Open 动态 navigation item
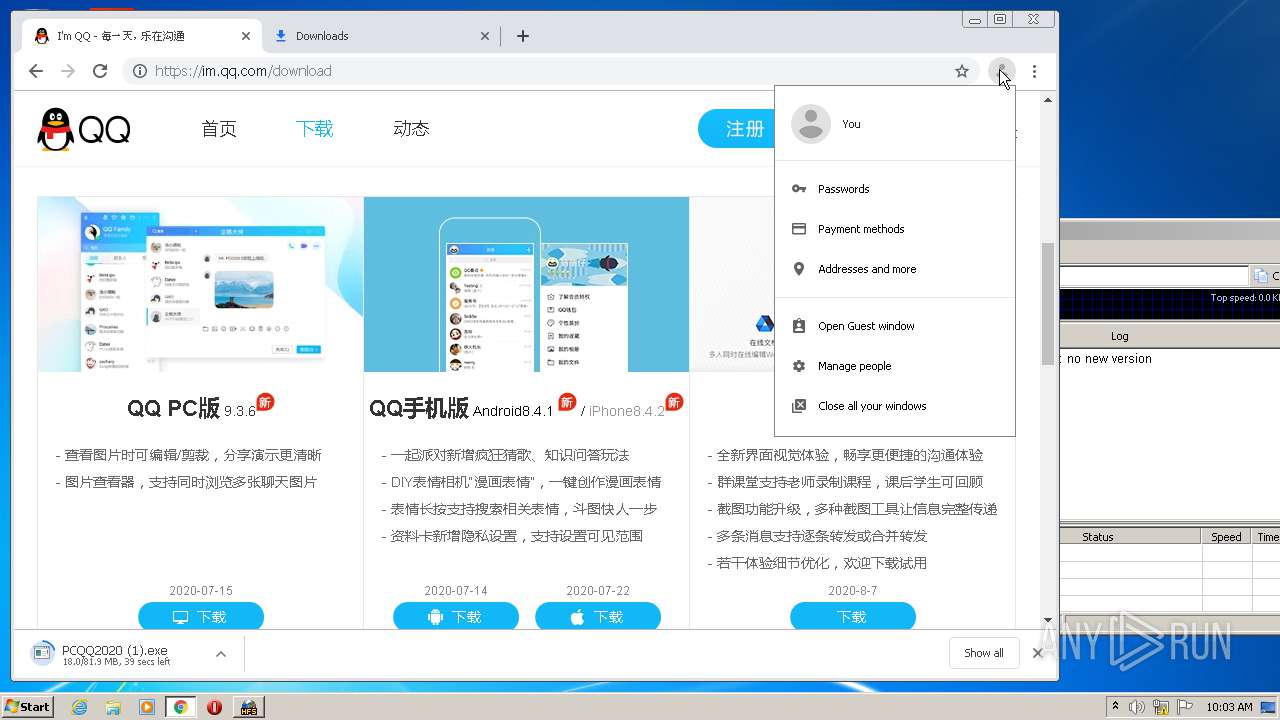This screenshot has height=720, width=1280. pyautogui.click(x=411, y=129)
